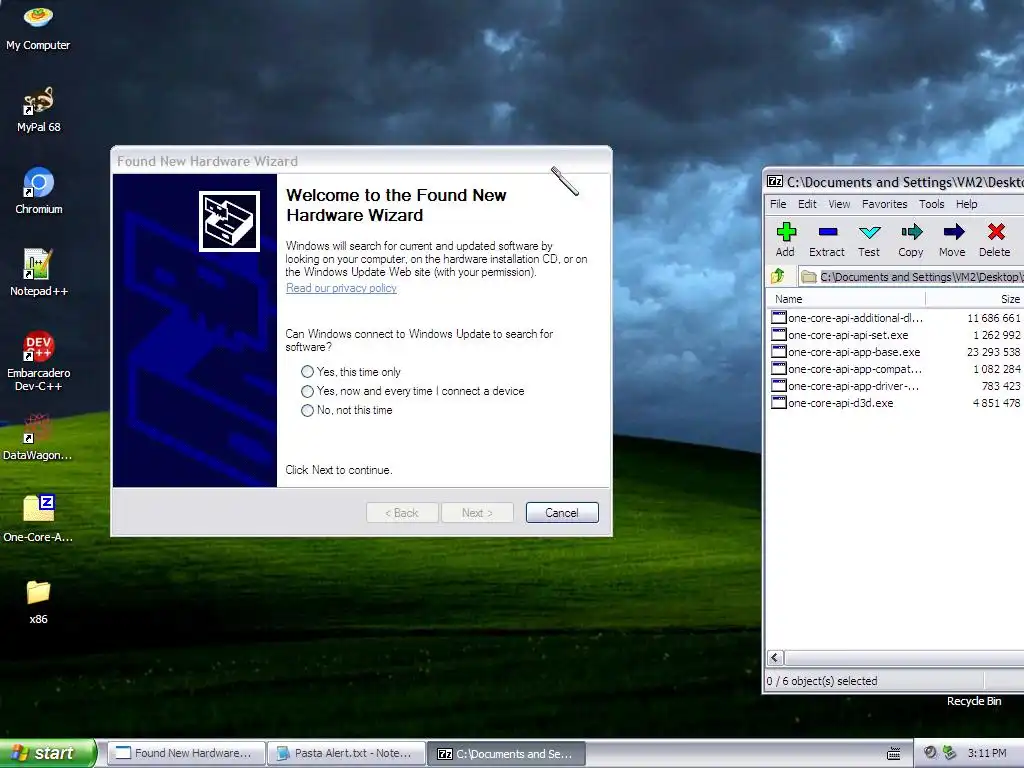Launch Notepad++ desktop shortcut
The height and width of the screenshot is (768, 1024).
(x=38, y=273)
